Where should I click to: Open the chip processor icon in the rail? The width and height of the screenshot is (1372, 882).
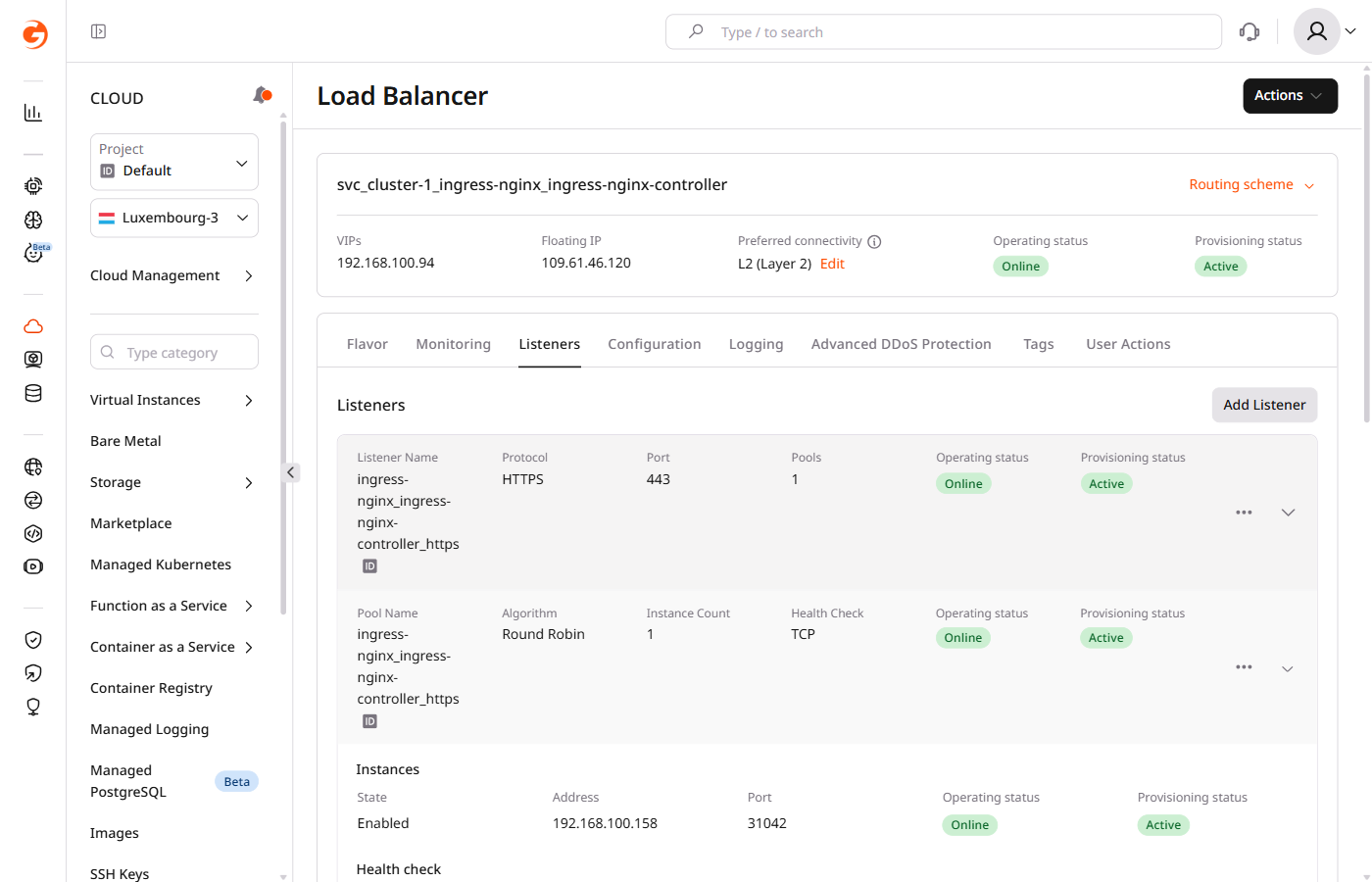tap(33, 186)
